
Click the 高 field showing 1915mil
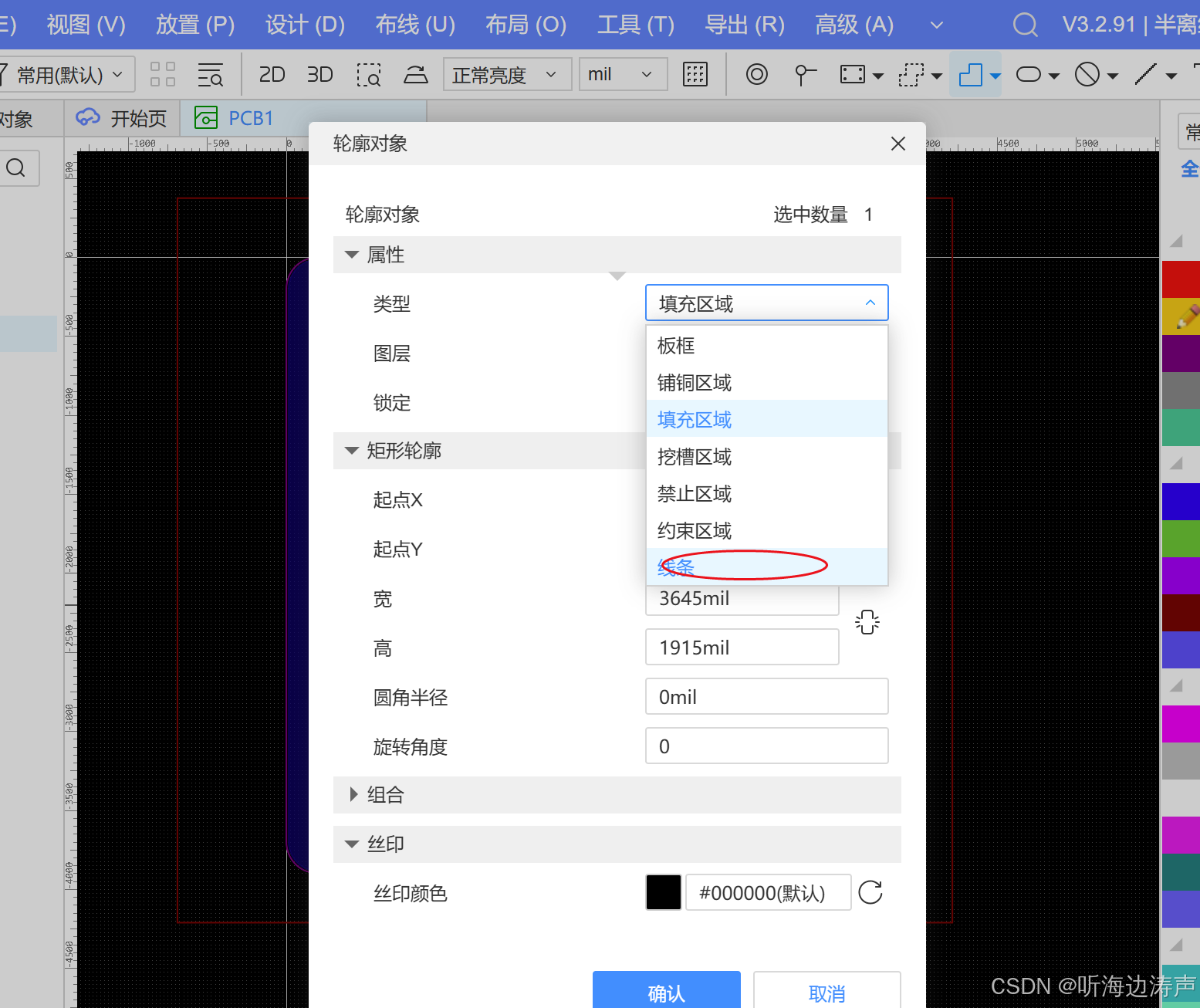(742, 647)
